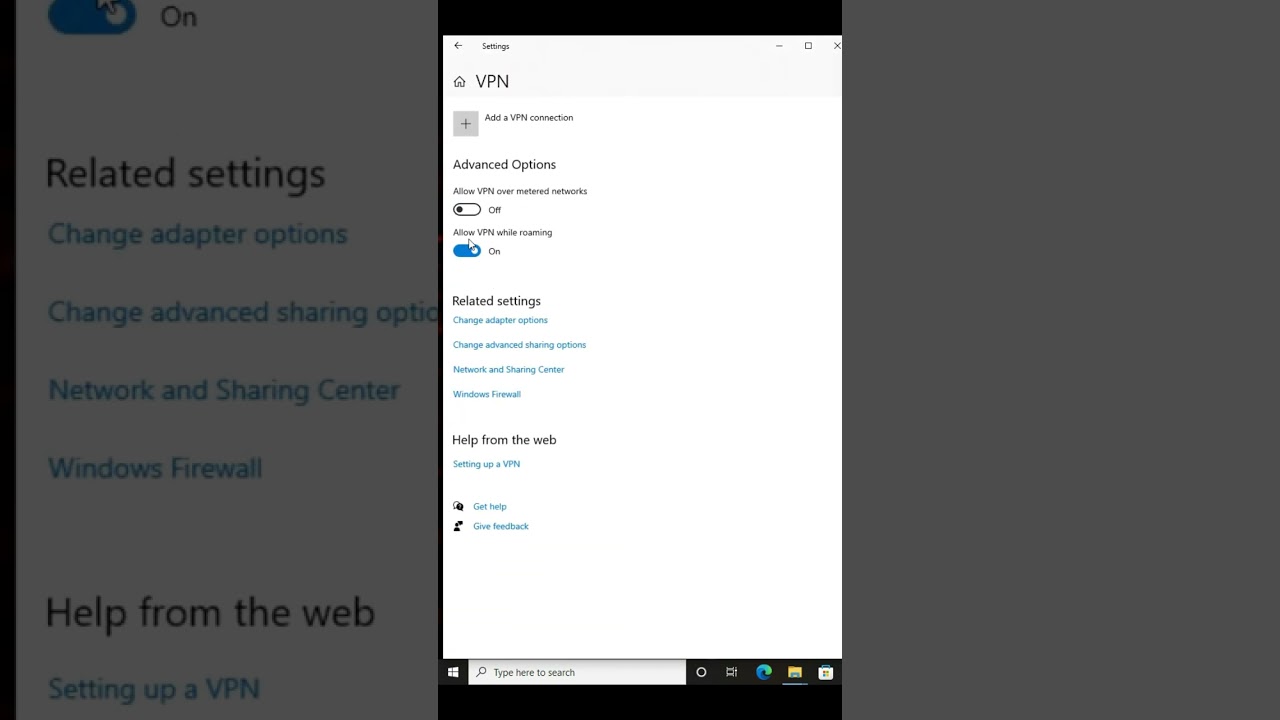The image size is (1280, 720).
Task: Open Change advanced sharing options link
Action: pyautogui.click(x=519, y=345)
